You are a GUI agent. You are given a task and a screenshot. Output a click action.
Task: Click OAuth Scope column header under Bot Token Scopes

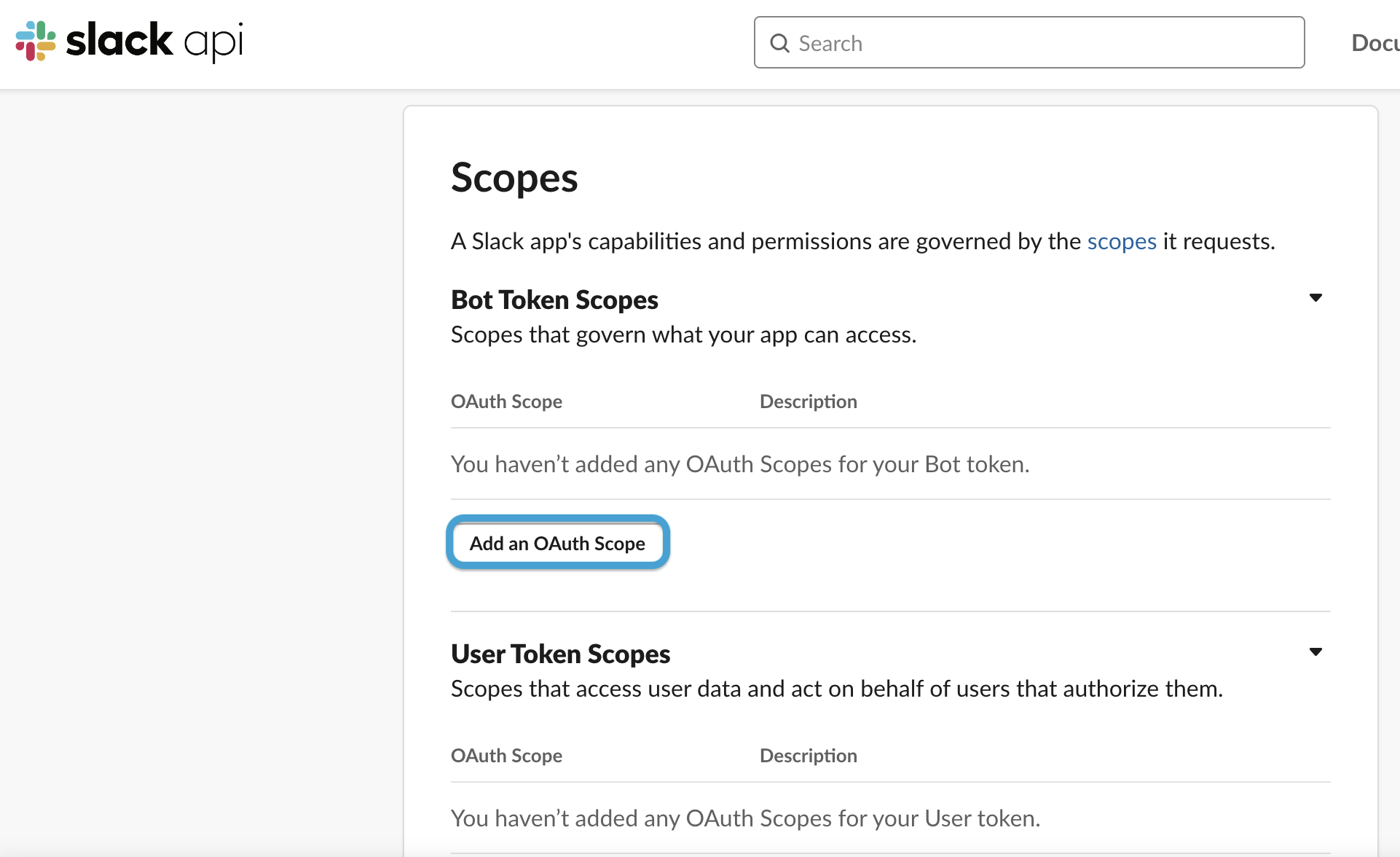pos(506,402)
